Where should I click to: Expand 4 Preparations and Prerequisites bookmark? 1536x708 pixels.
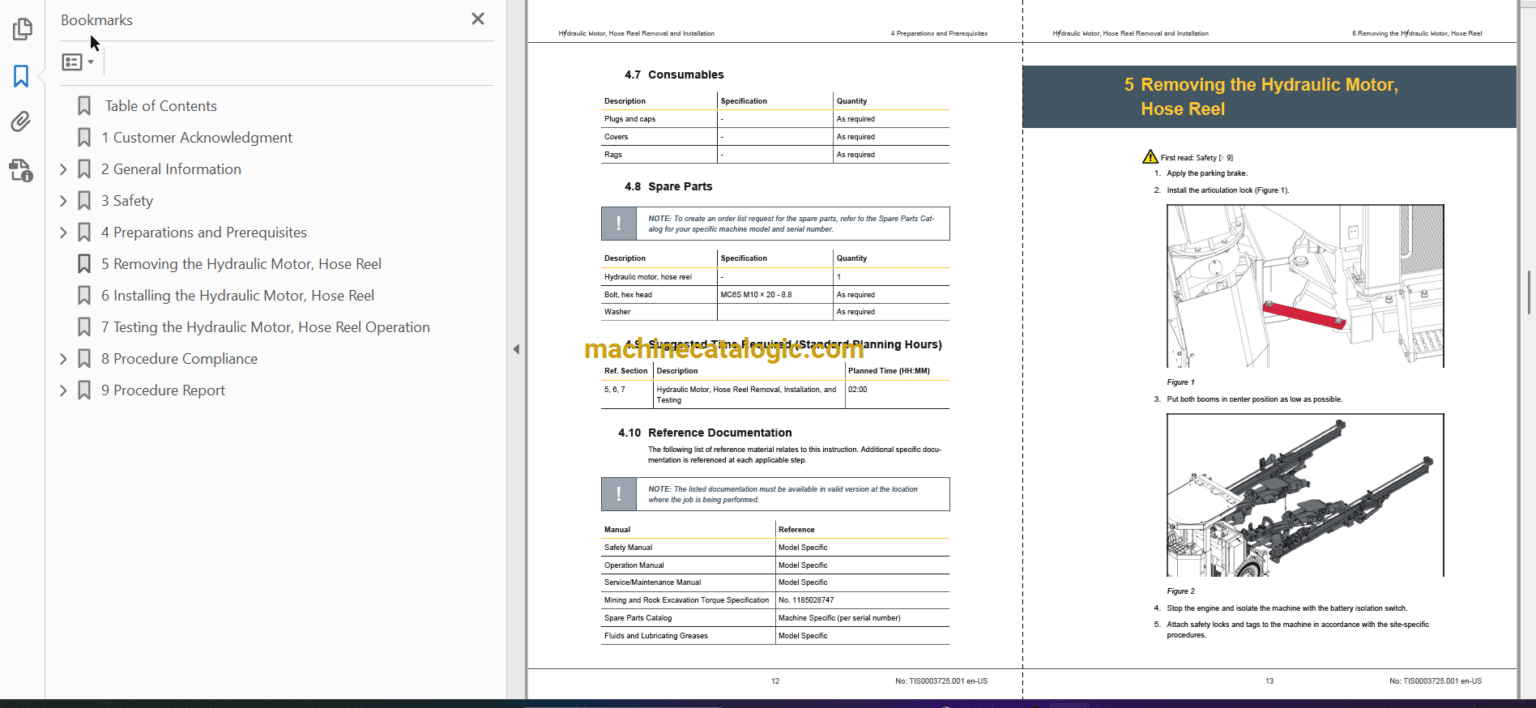[x=64, y=232]
